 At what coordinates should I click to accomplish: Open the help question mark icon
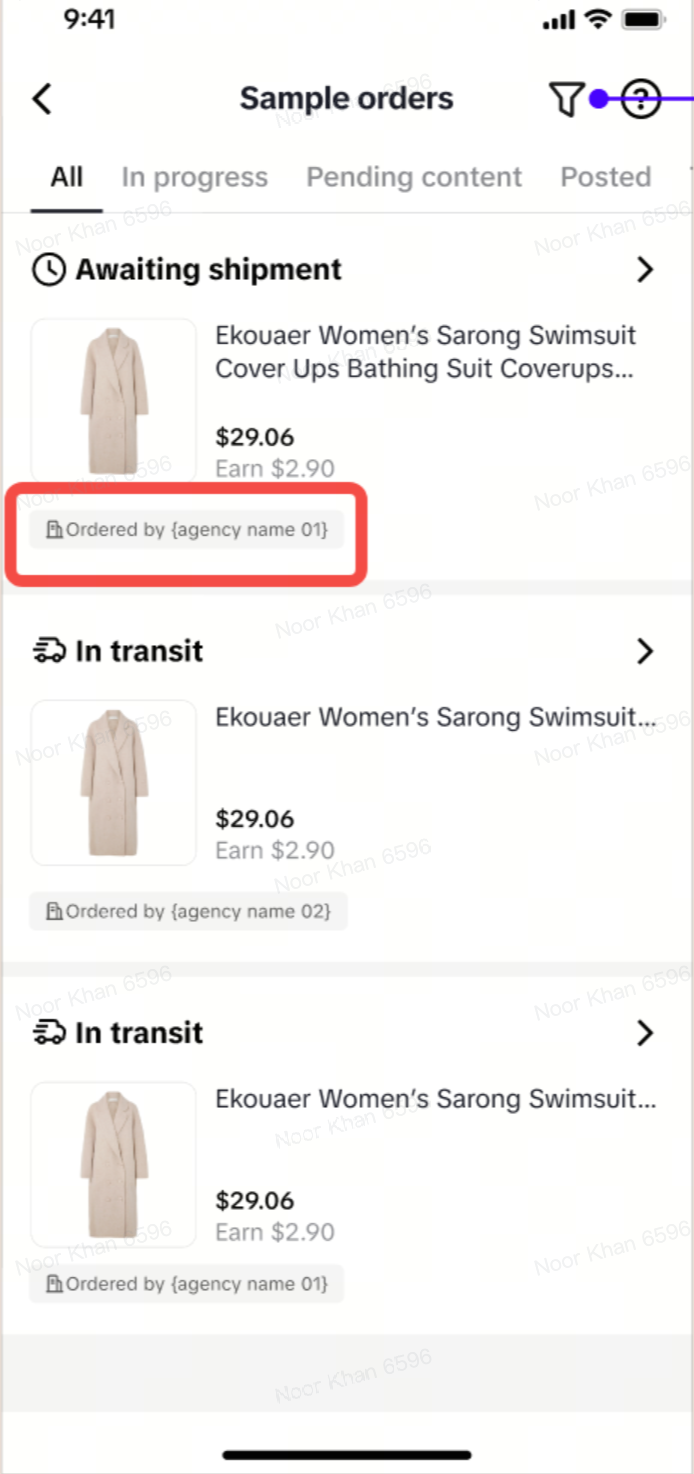641,99
